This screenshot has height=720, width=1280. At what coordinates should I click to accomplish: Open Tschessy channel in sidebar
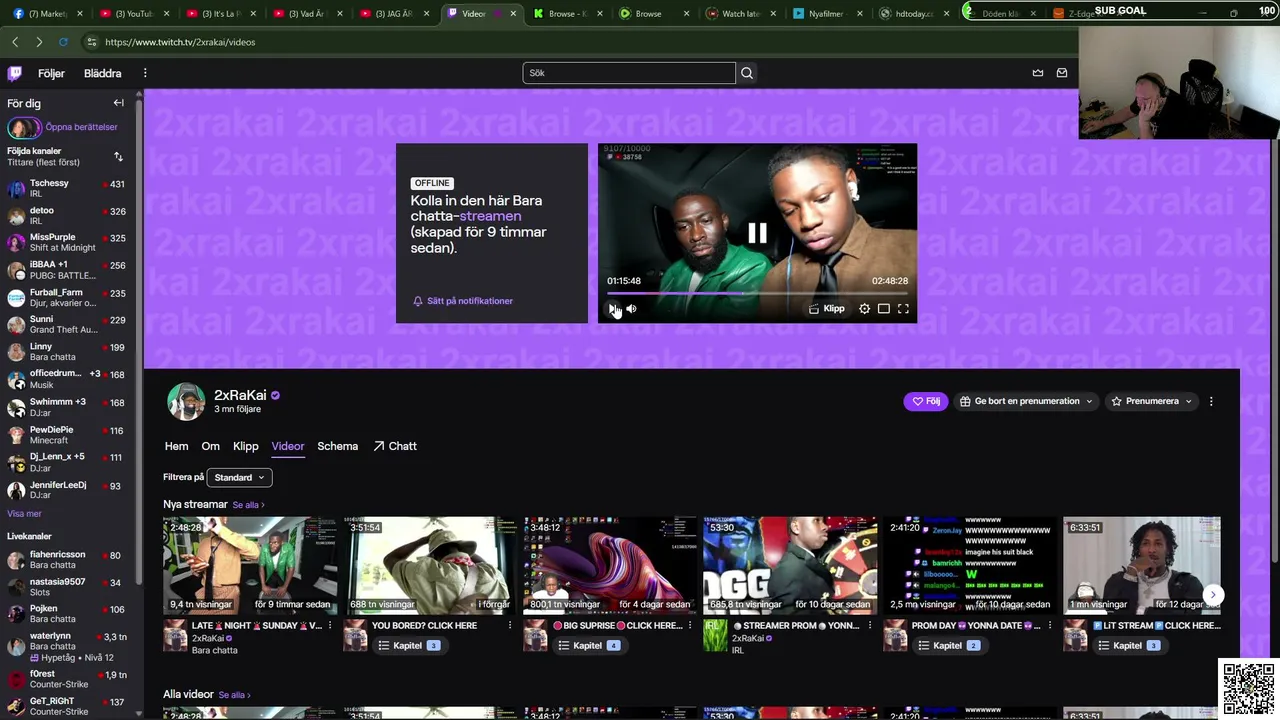66,188
